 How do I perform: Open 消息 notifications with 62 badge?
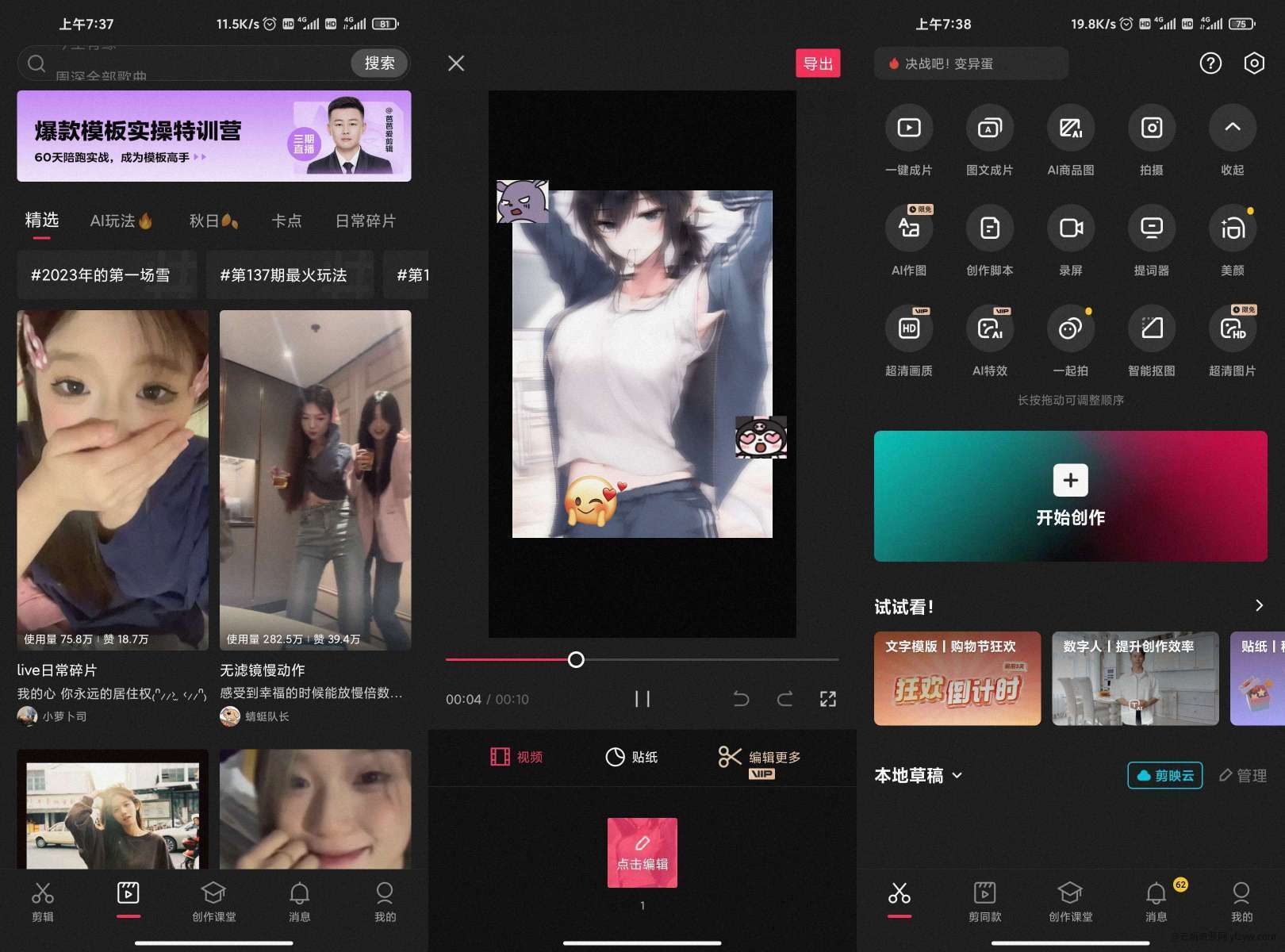tap(1156, 902)
